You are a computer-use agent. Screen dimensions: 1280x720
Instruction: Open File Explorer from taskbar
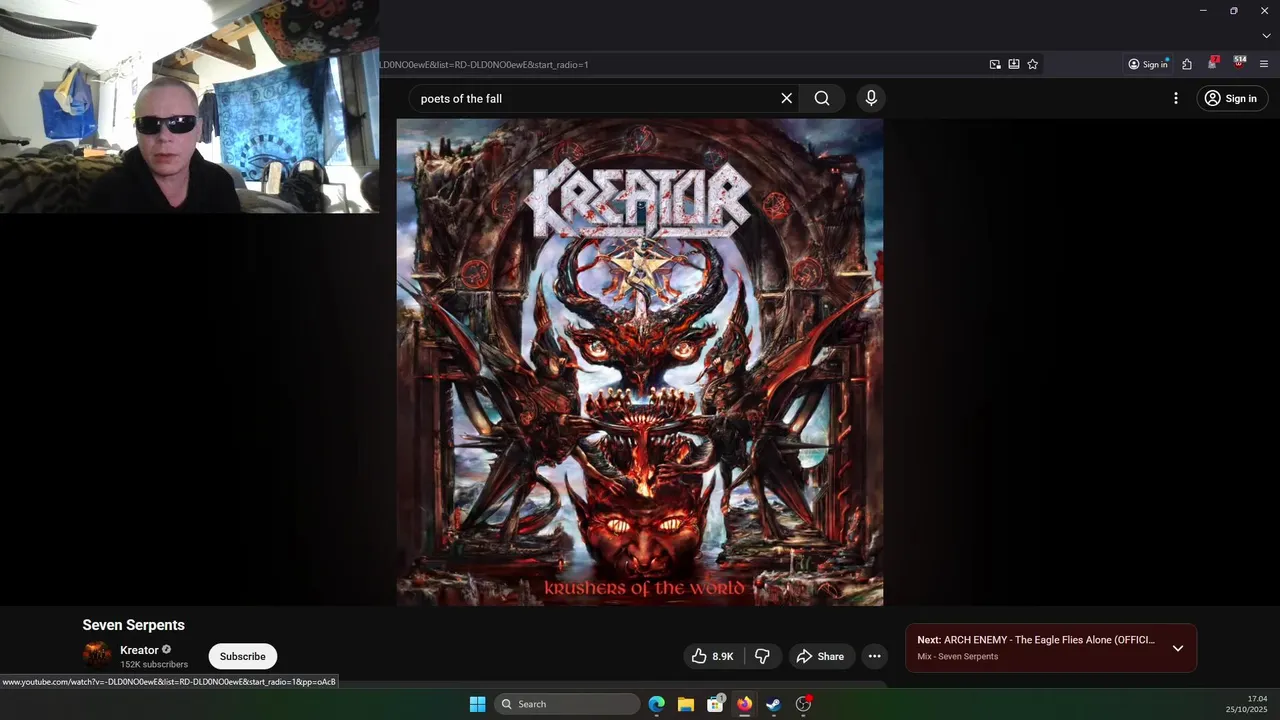(686, 704)
